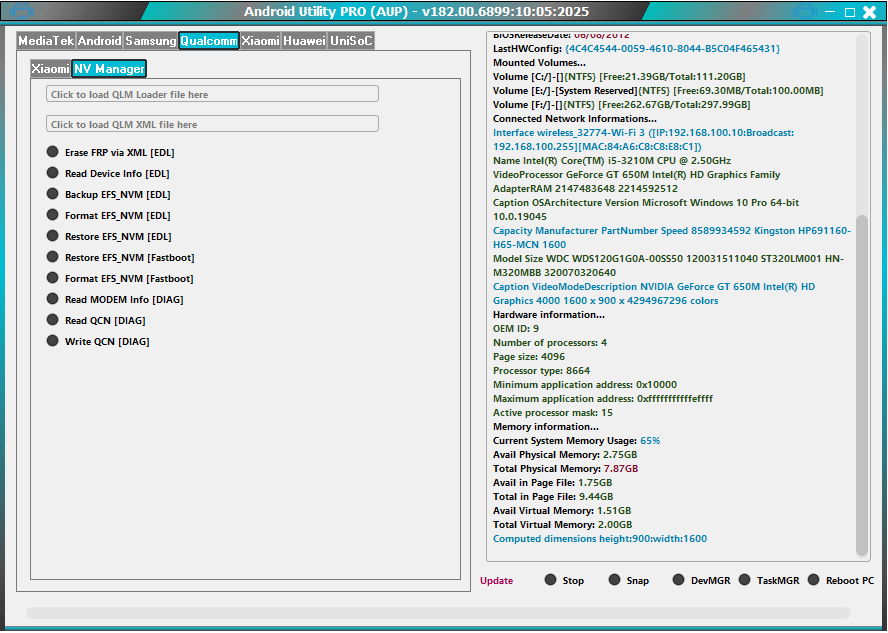Select the Qualcomm tab
888x633 pixels.
(209, 41)
